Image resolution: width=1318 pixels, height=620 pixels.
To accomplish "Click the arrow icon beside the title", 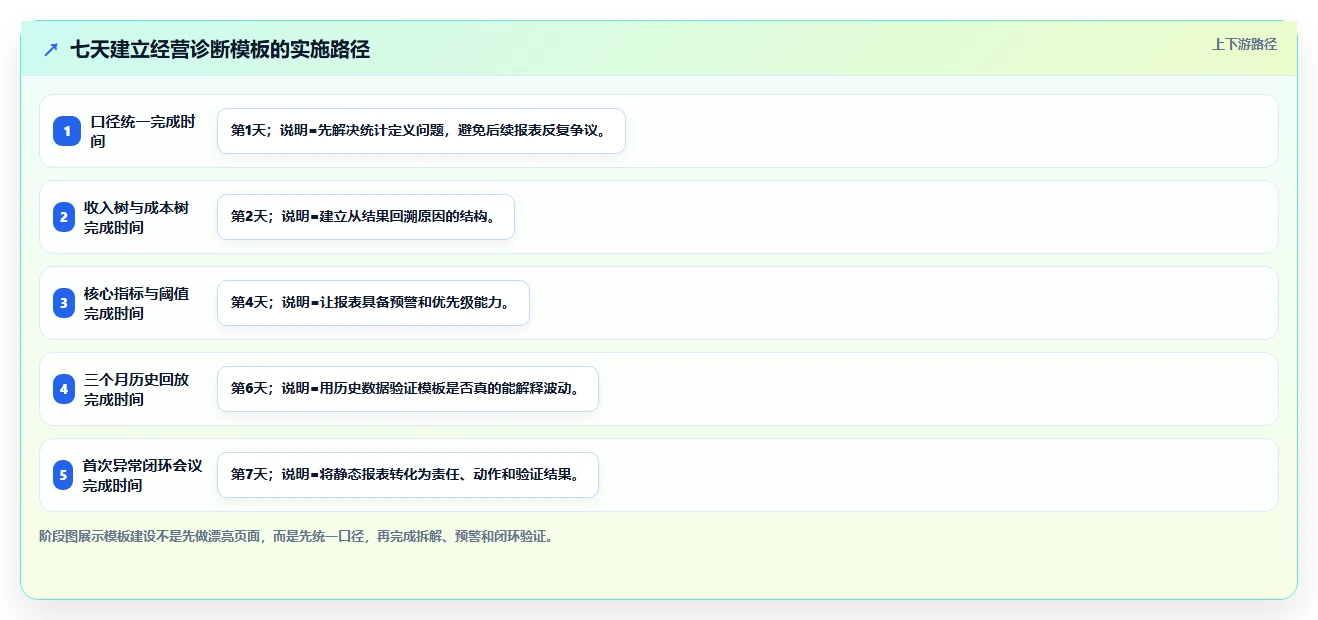I will coord(51,49).
